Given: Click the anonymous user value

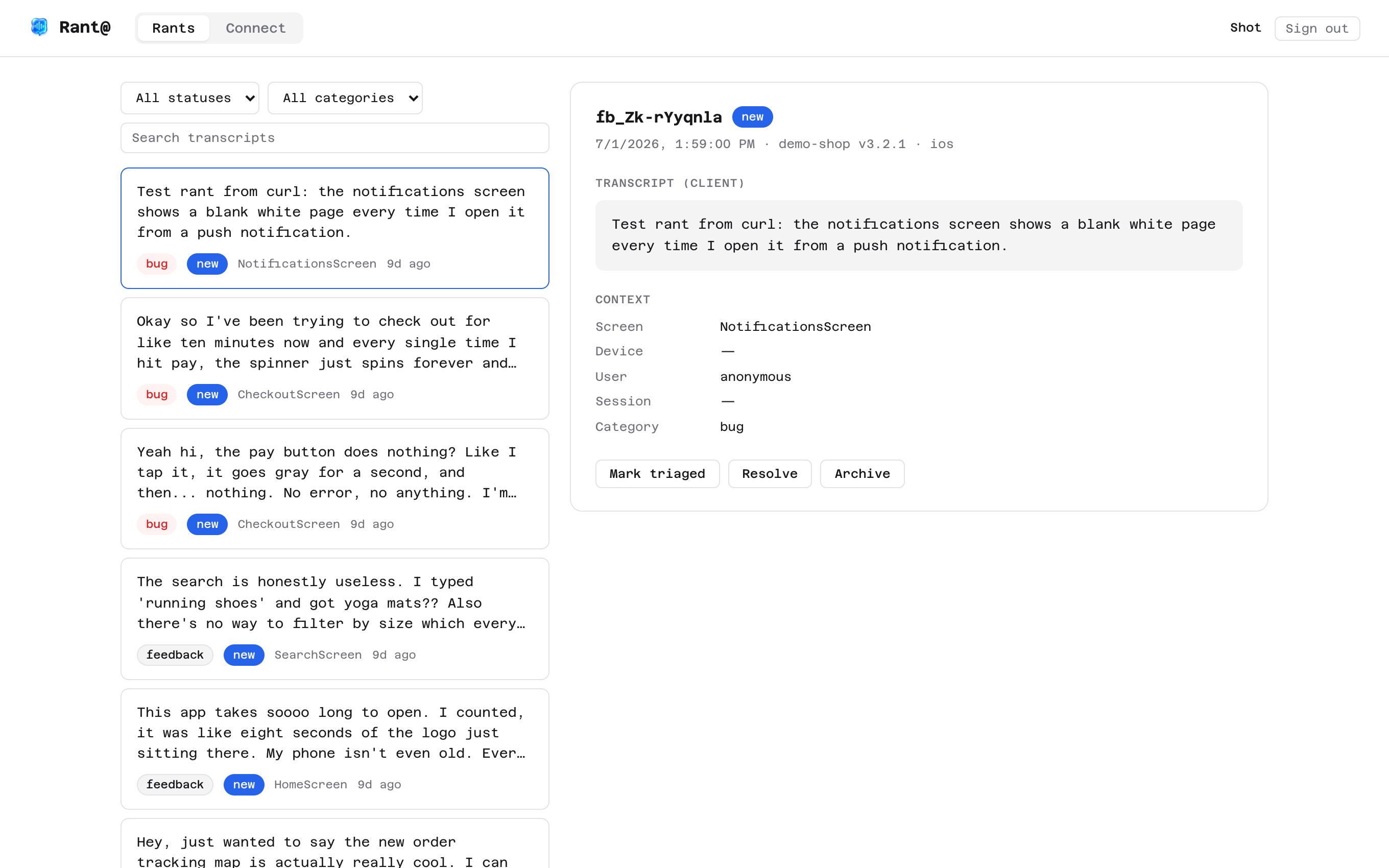Looking at the screenshot, I should (755, 377).
